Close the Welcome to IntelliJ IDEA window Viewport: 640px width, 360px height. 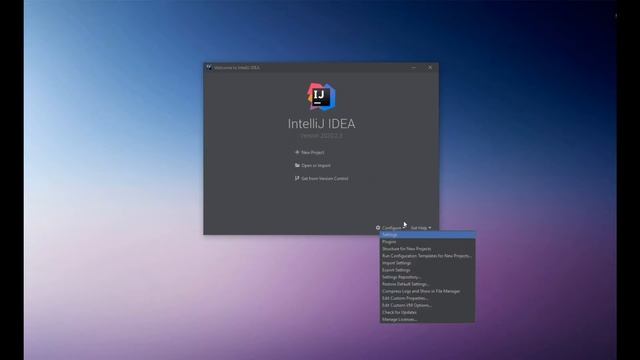430,67
